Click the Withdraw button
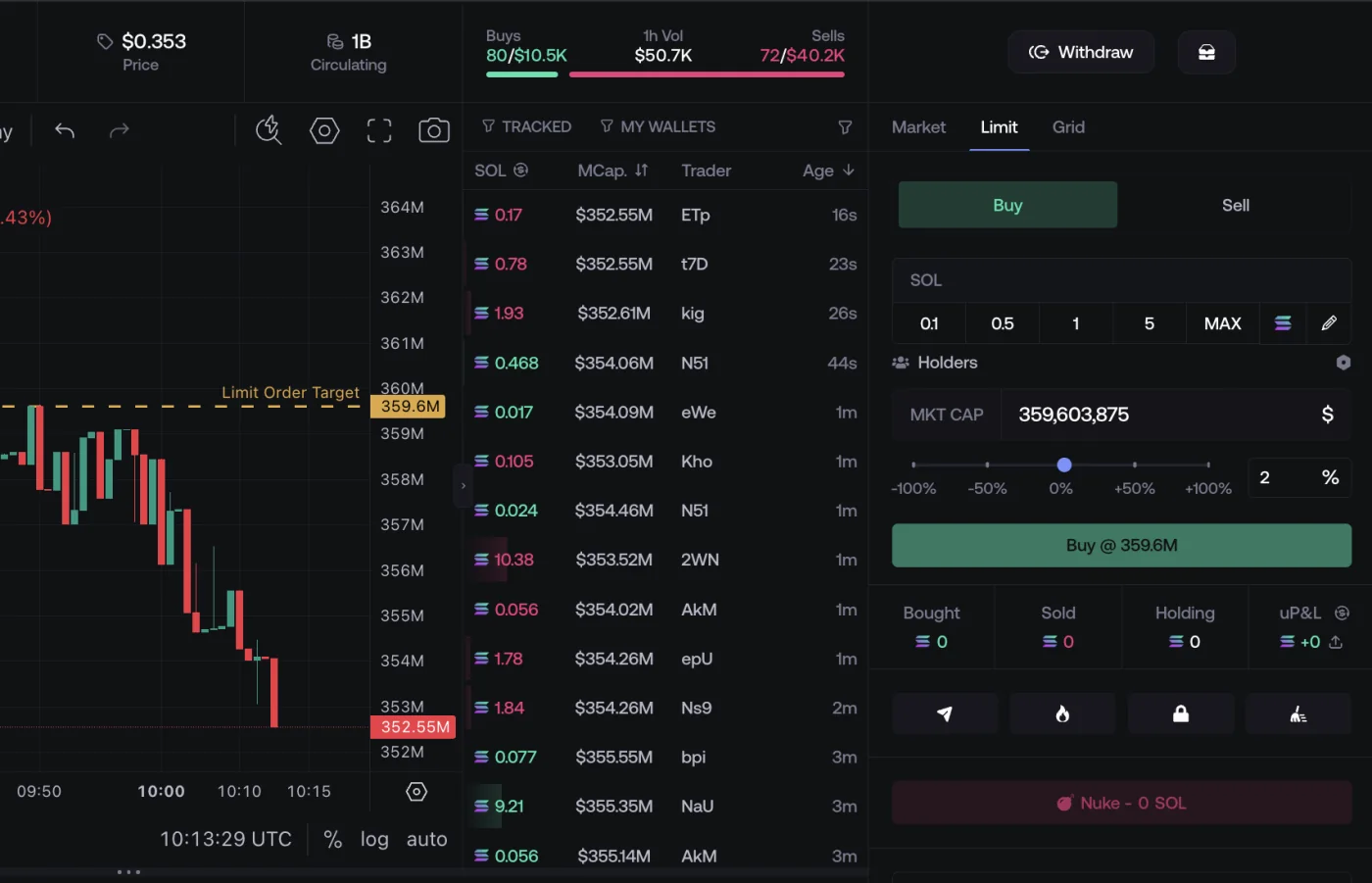 click(1081, 52)
